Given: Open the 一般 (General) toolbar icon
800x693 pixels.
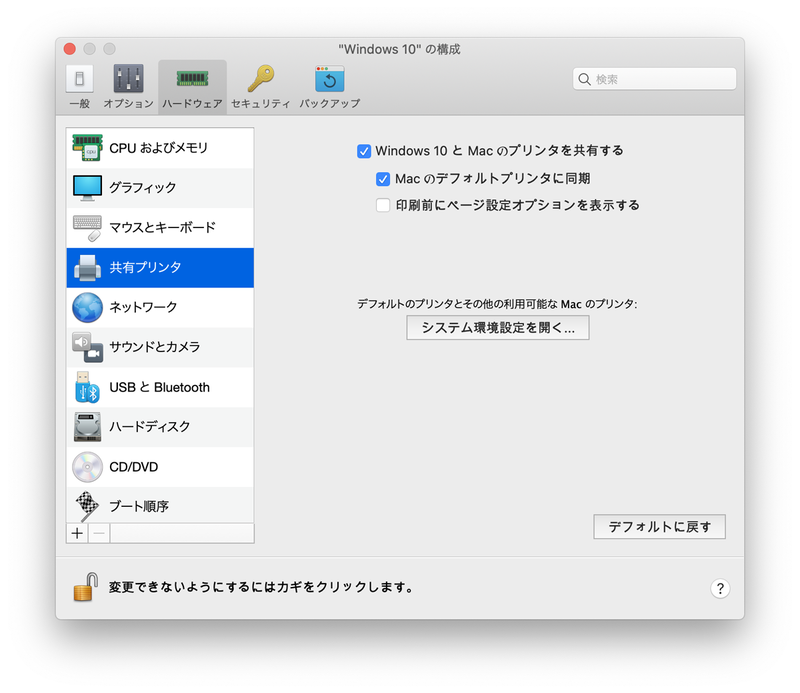Looking at the screenshot, I should (80, 79).
